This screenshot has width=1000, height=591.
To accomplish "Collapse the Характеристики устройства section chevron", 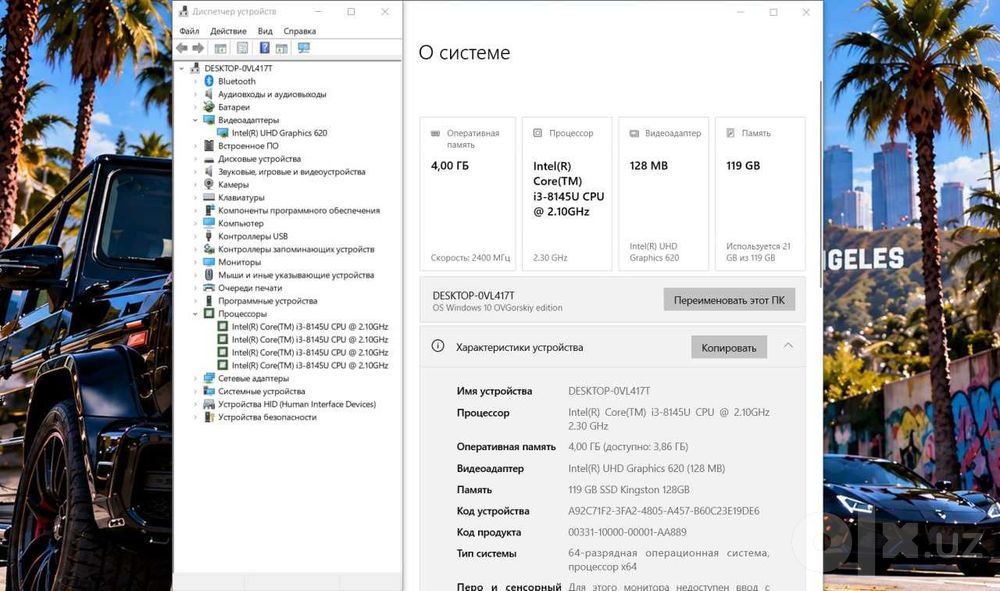I will pyautogui.click(x=788, y=346).
